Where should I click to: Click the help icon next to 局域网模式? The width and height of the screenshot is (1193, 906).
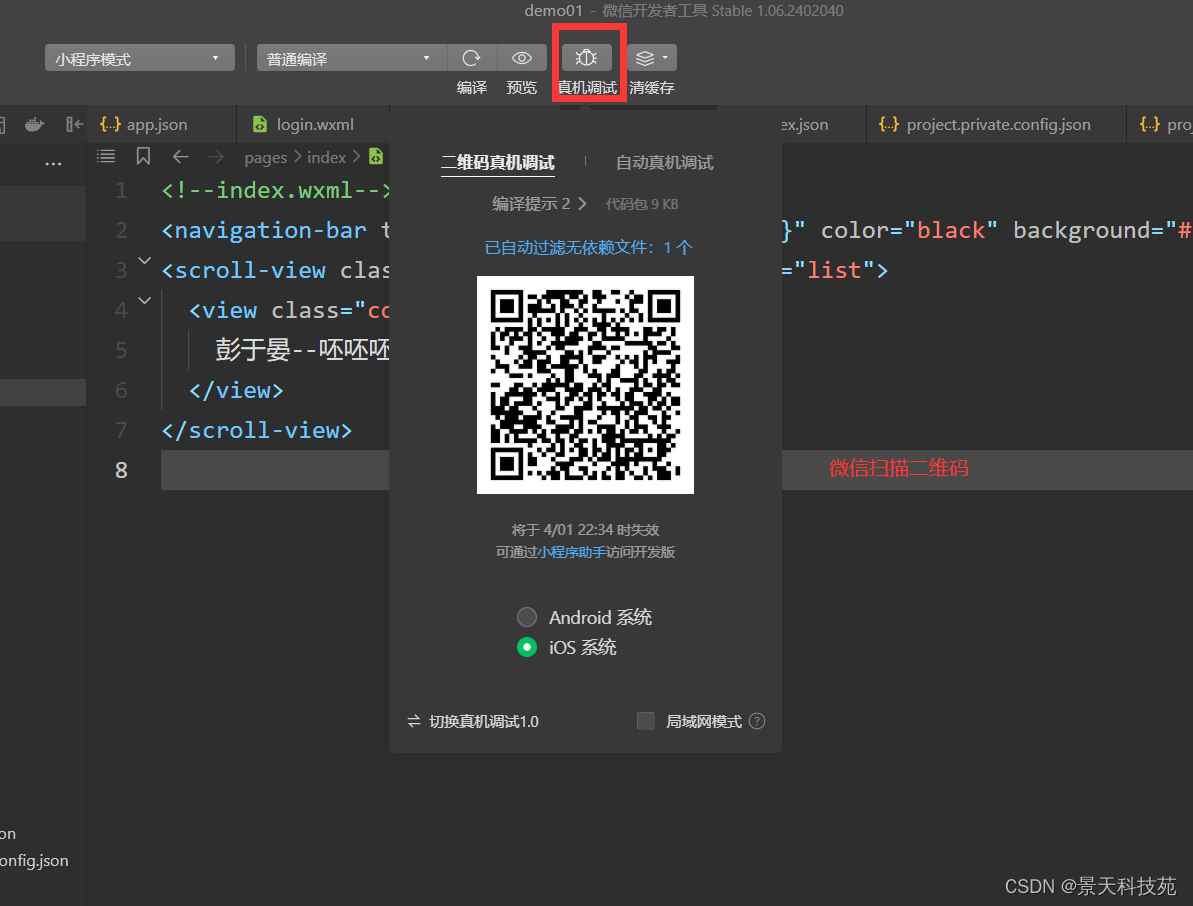(x=757, y=721)
